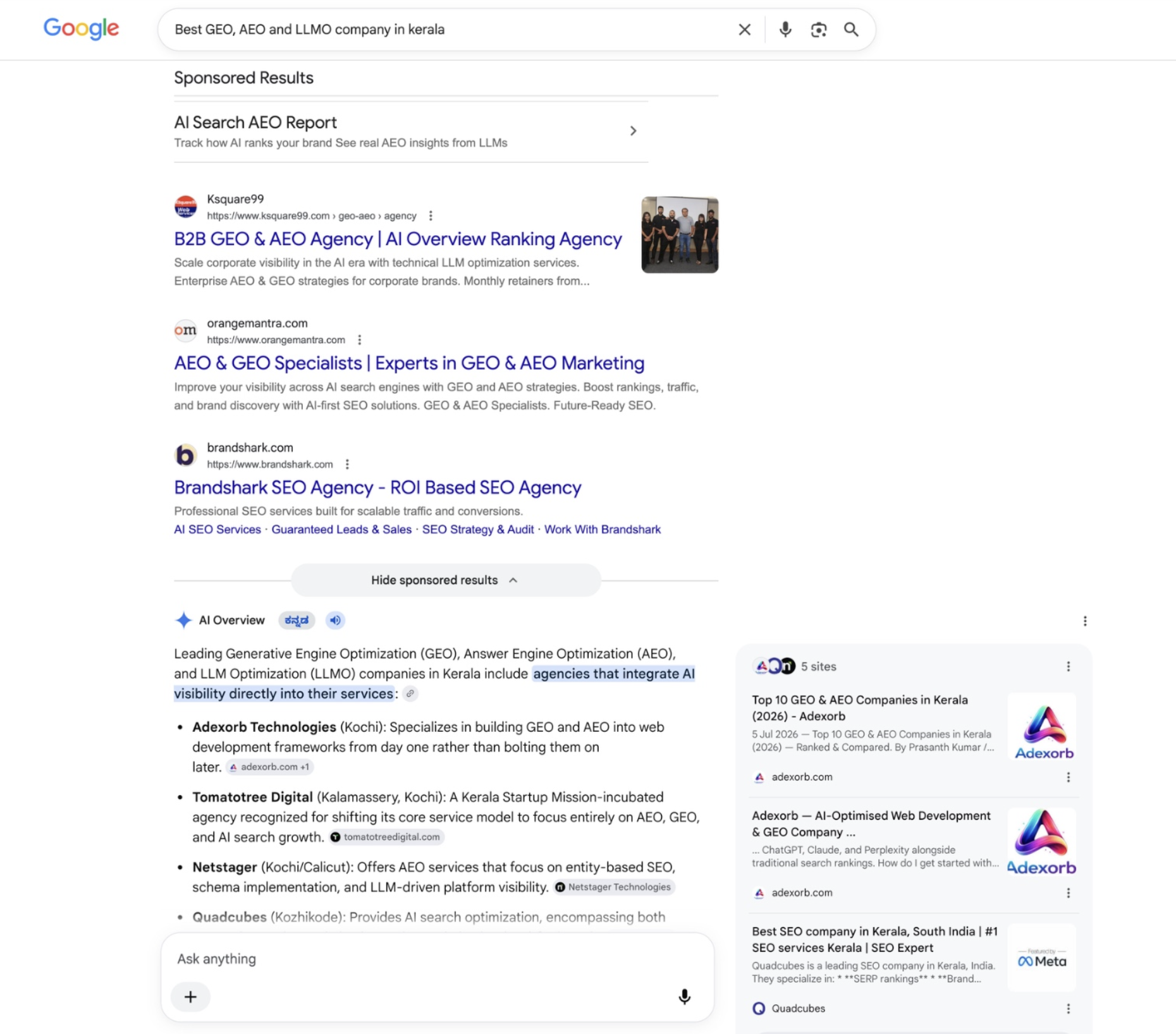The height and width of the screenshot is (1034, 1176).
Task: Click the plus button in Ask anything
Action: pyautogui.click(x=190, y=997)
